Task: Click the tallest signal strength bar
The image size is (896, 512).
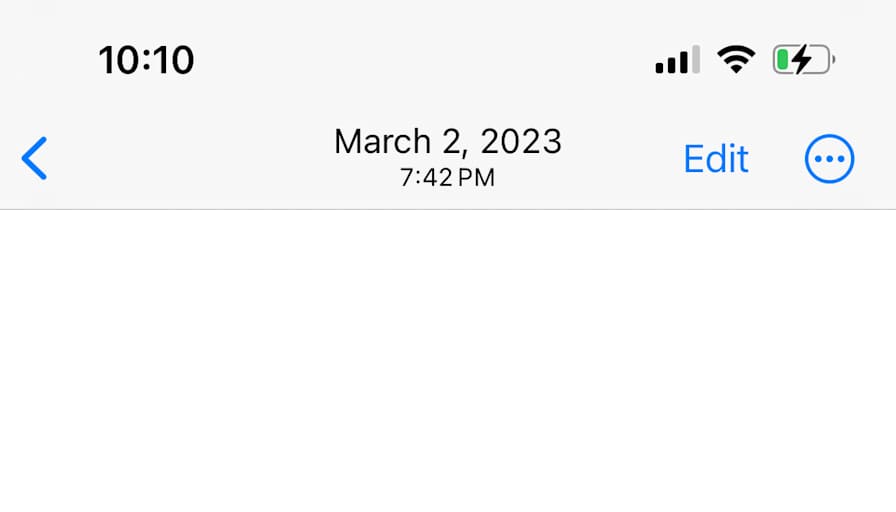Action: (x=695, y=59)
